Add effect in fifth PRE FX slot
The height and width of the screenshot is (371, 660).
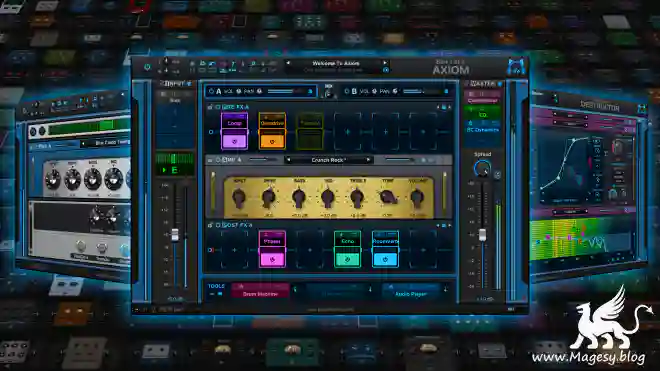(385, 132)
